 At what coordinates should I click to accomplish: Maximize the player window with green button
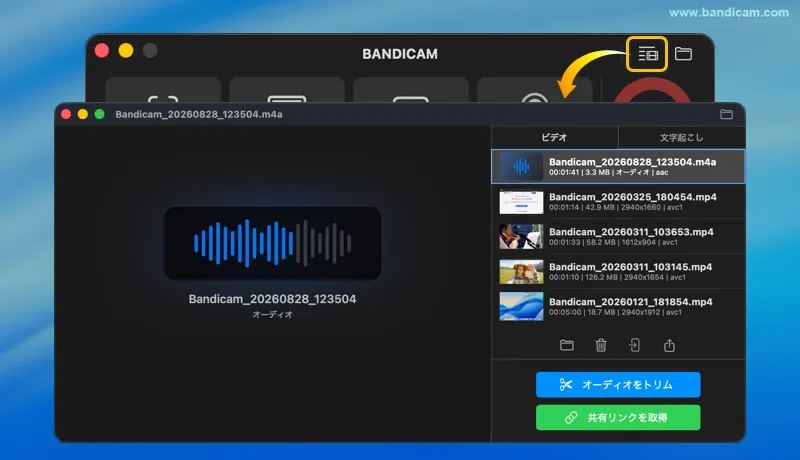click(99, 114)
